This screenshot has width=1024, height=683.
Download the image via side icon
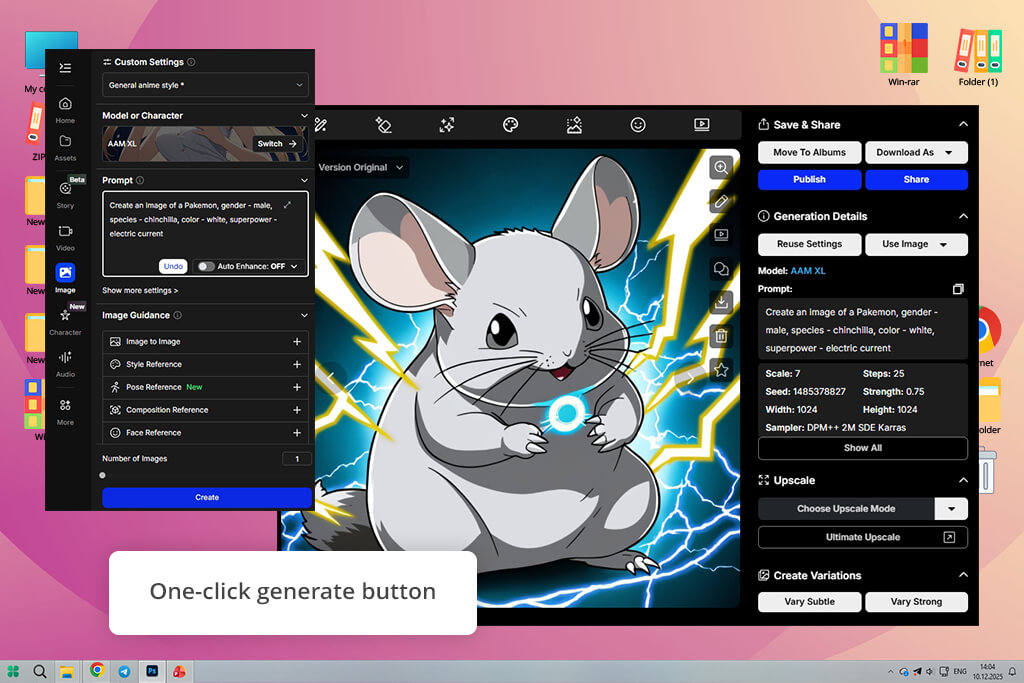pos(721,302)
